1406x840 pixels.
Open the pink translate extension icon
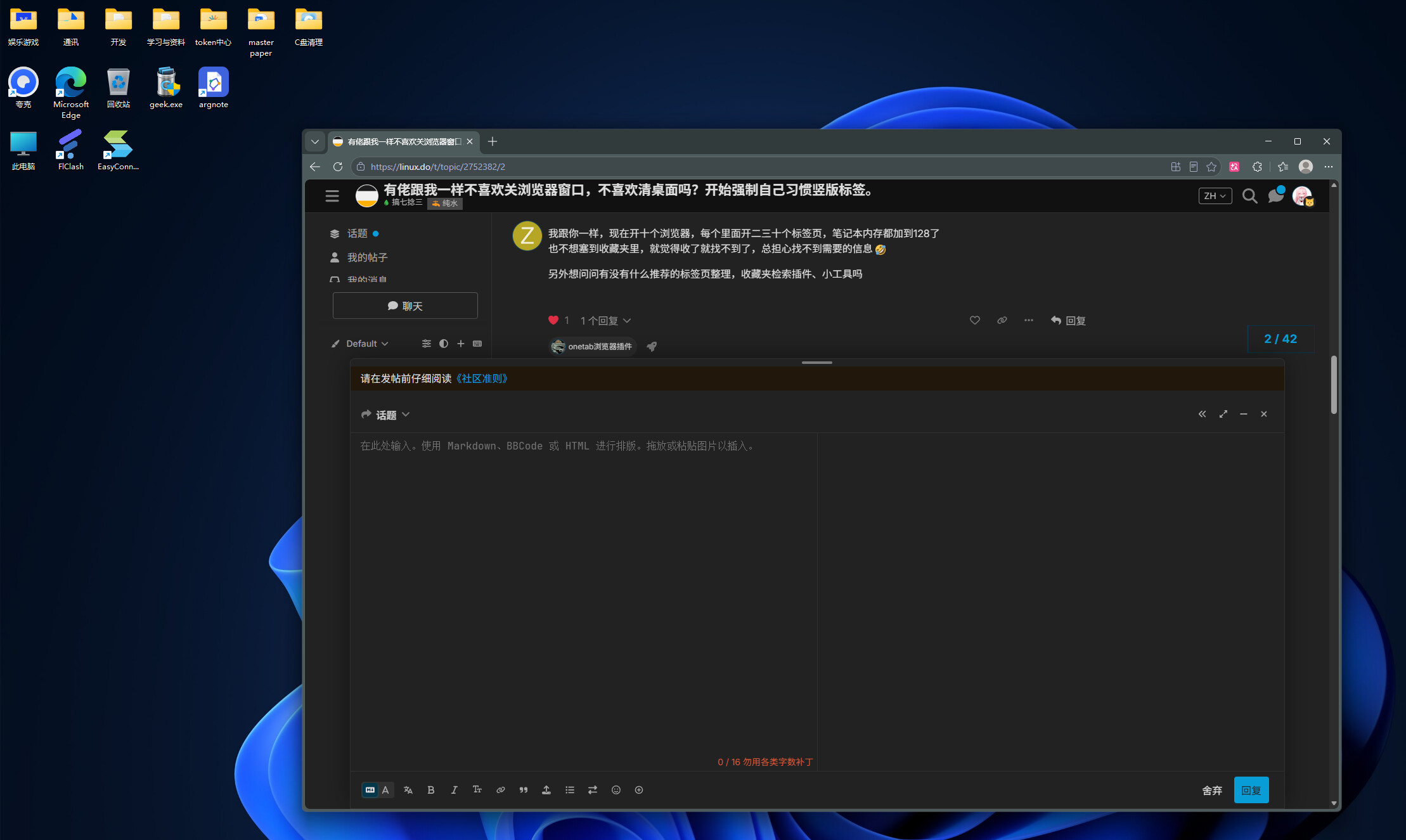(1234, 167)
